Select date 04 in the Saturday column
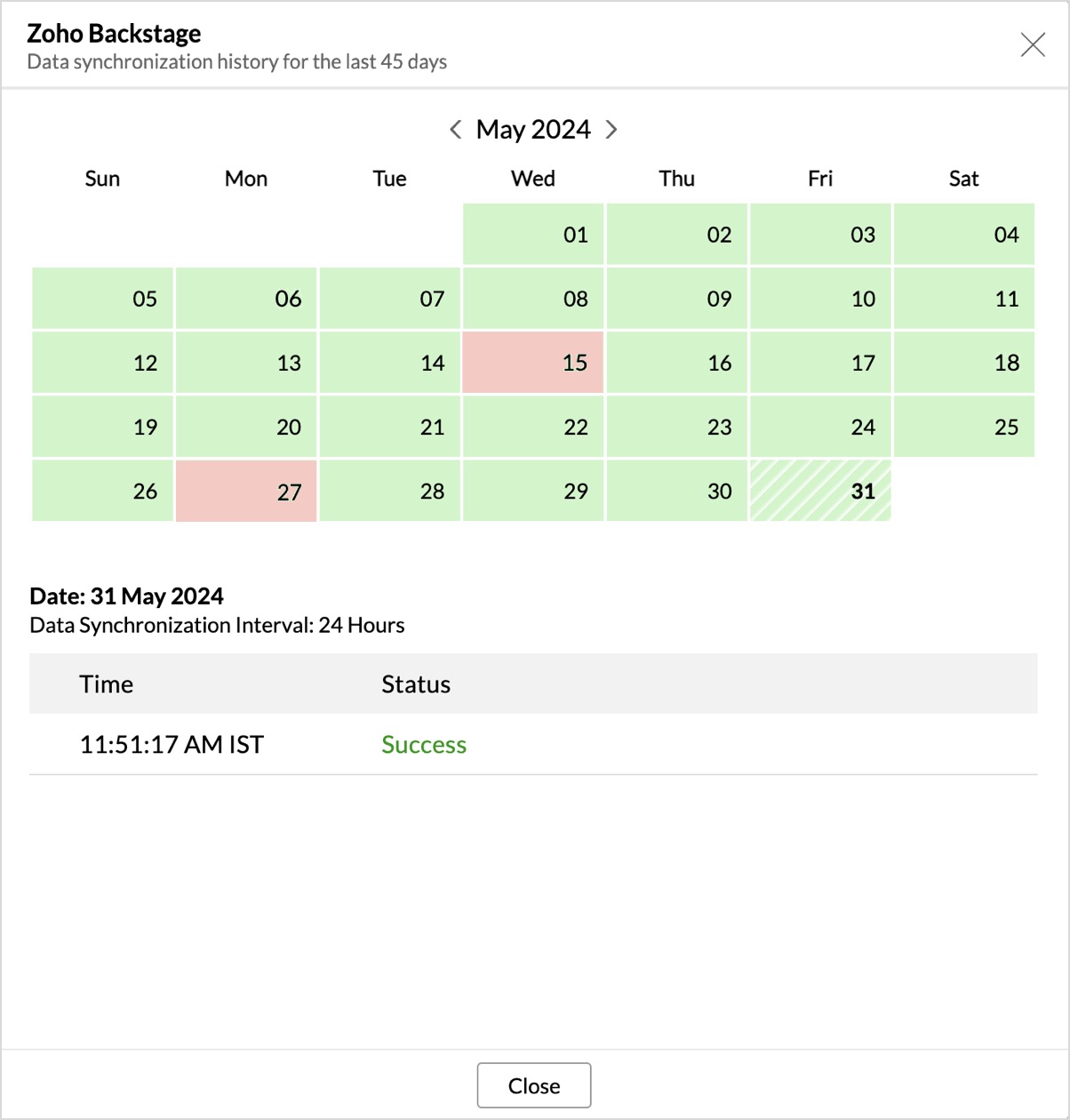 [964, 235]
